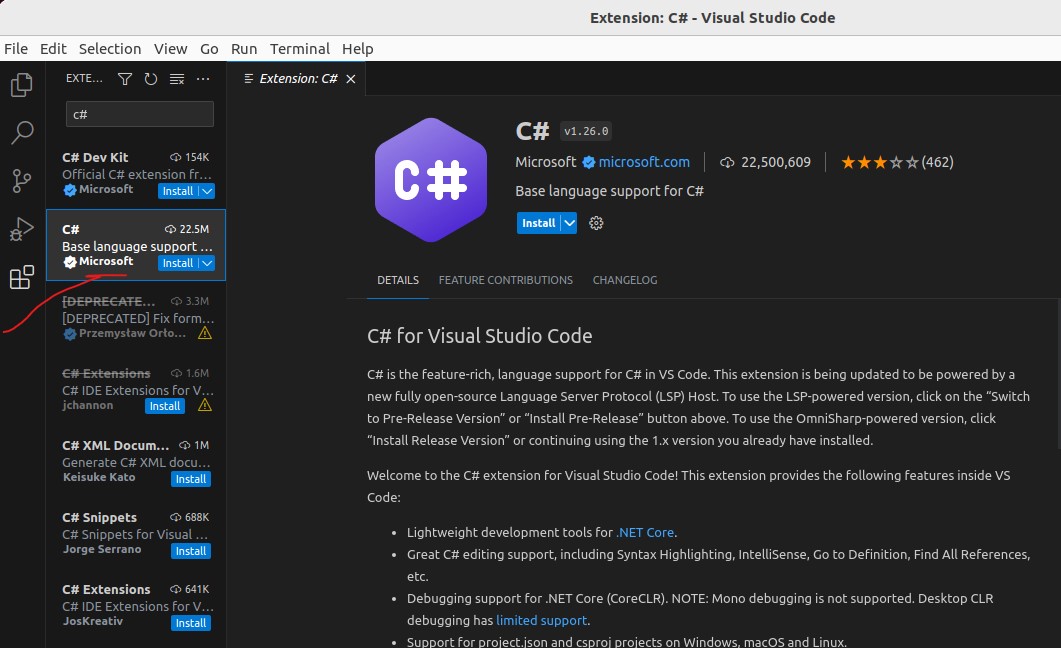Viewport: 1061px width, 648px height.
Task: Clear extensions search results icon
Action: (x=177, y=79)
